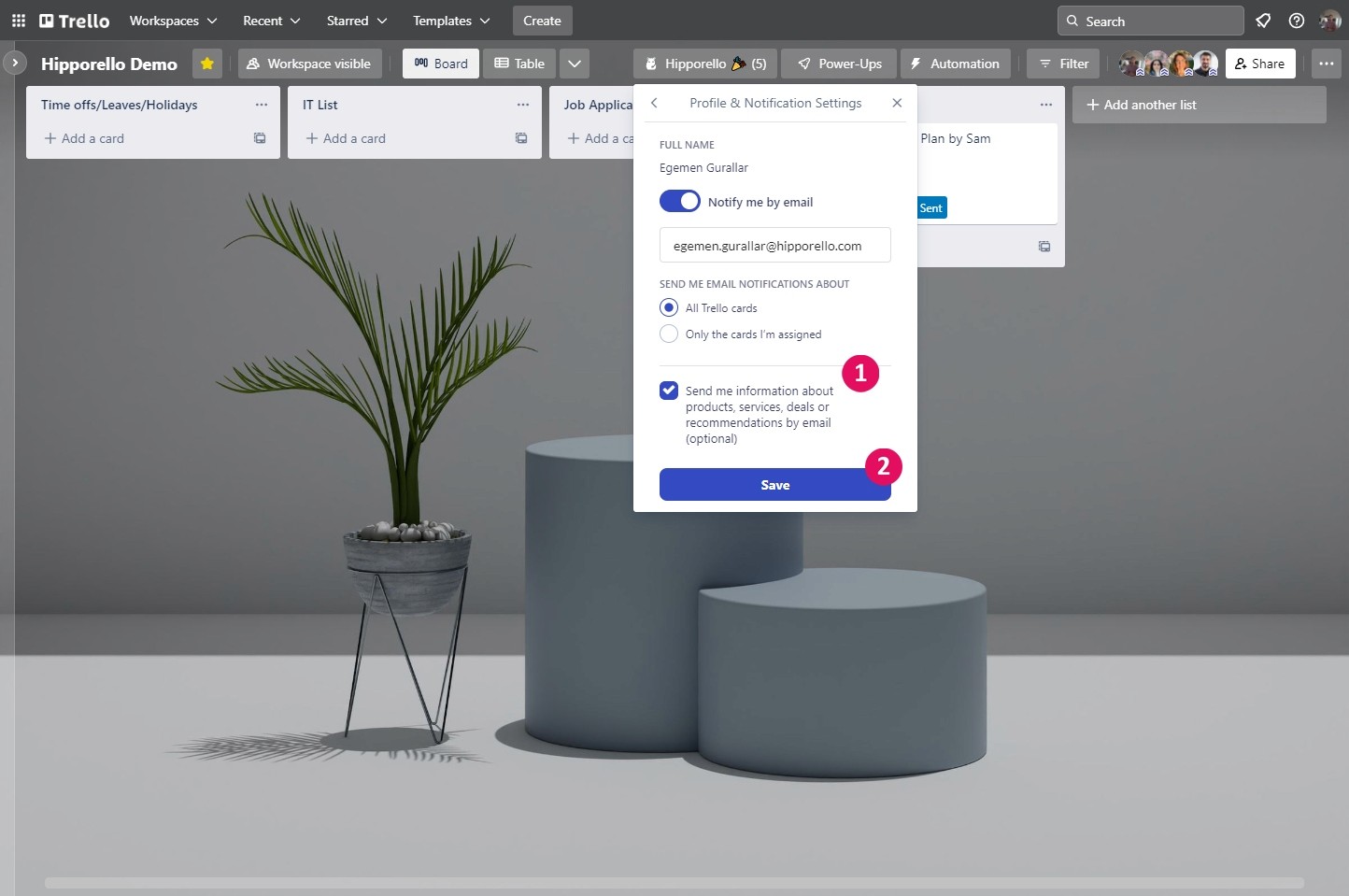The width and height of the screenshot is (1349, 896).
Task: Switch to Table view
Action: tap(519, 64)
